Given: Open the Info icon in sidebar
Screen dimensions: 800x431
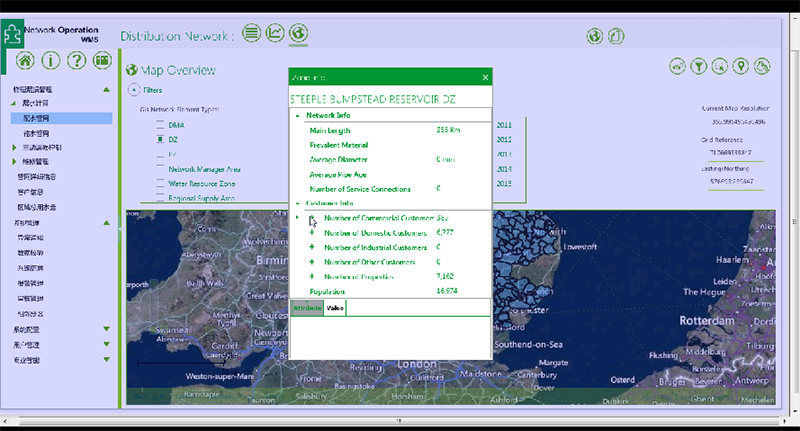Looking at the screenshot, I should tap(52, 61).
